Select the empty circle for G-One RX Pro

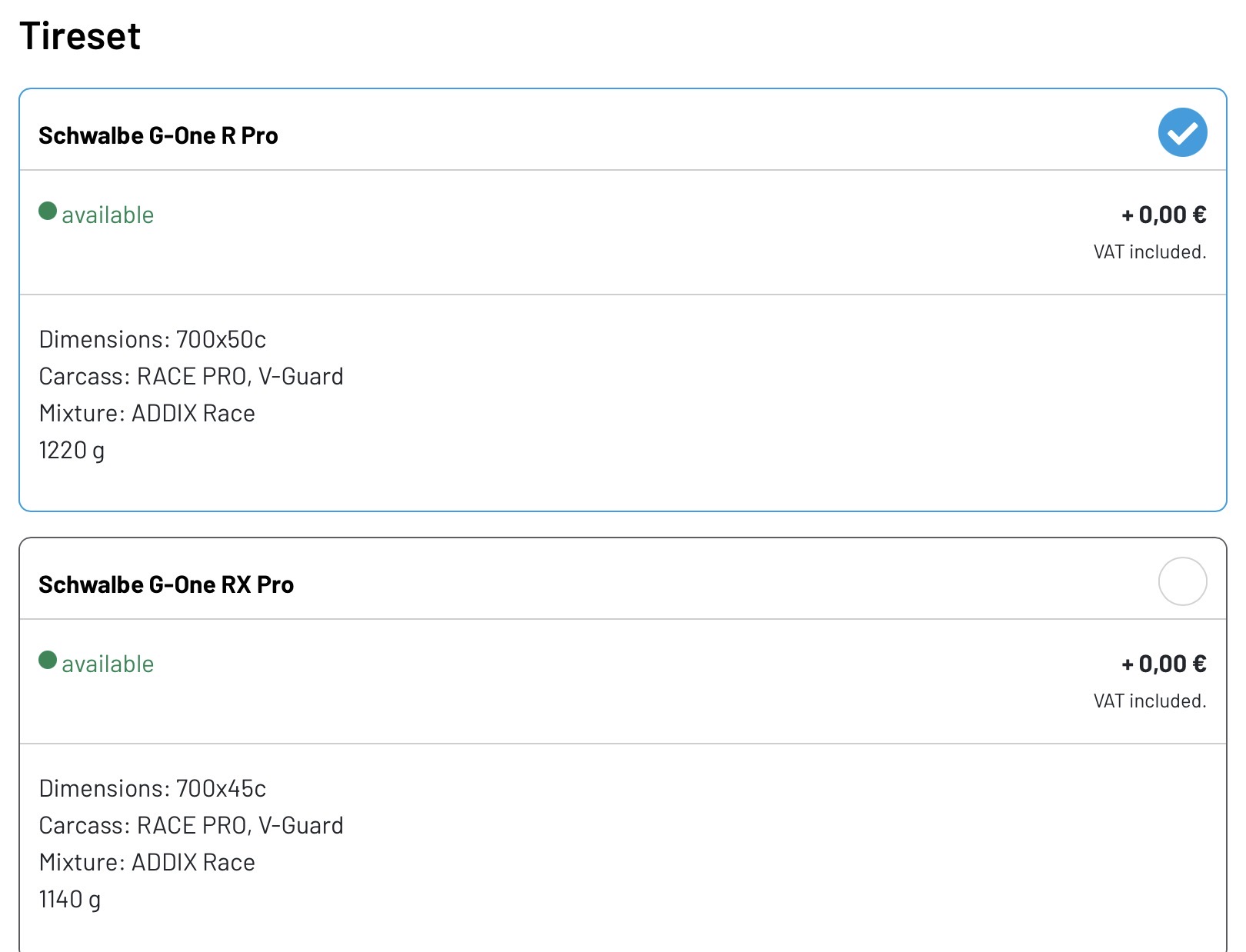[x=1182, y=581]
